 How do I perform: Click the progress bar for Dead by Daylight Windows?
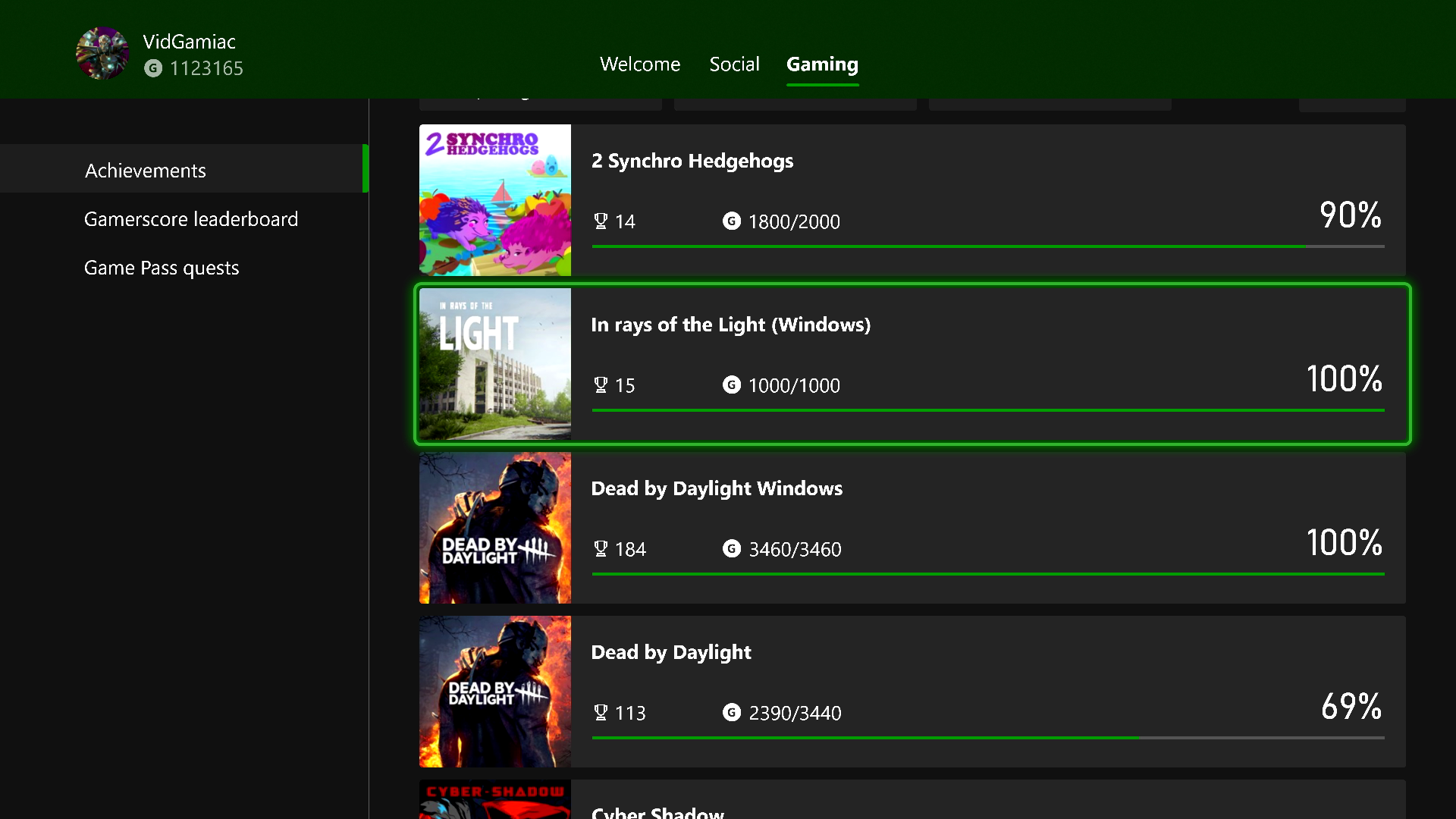point(988,574)
